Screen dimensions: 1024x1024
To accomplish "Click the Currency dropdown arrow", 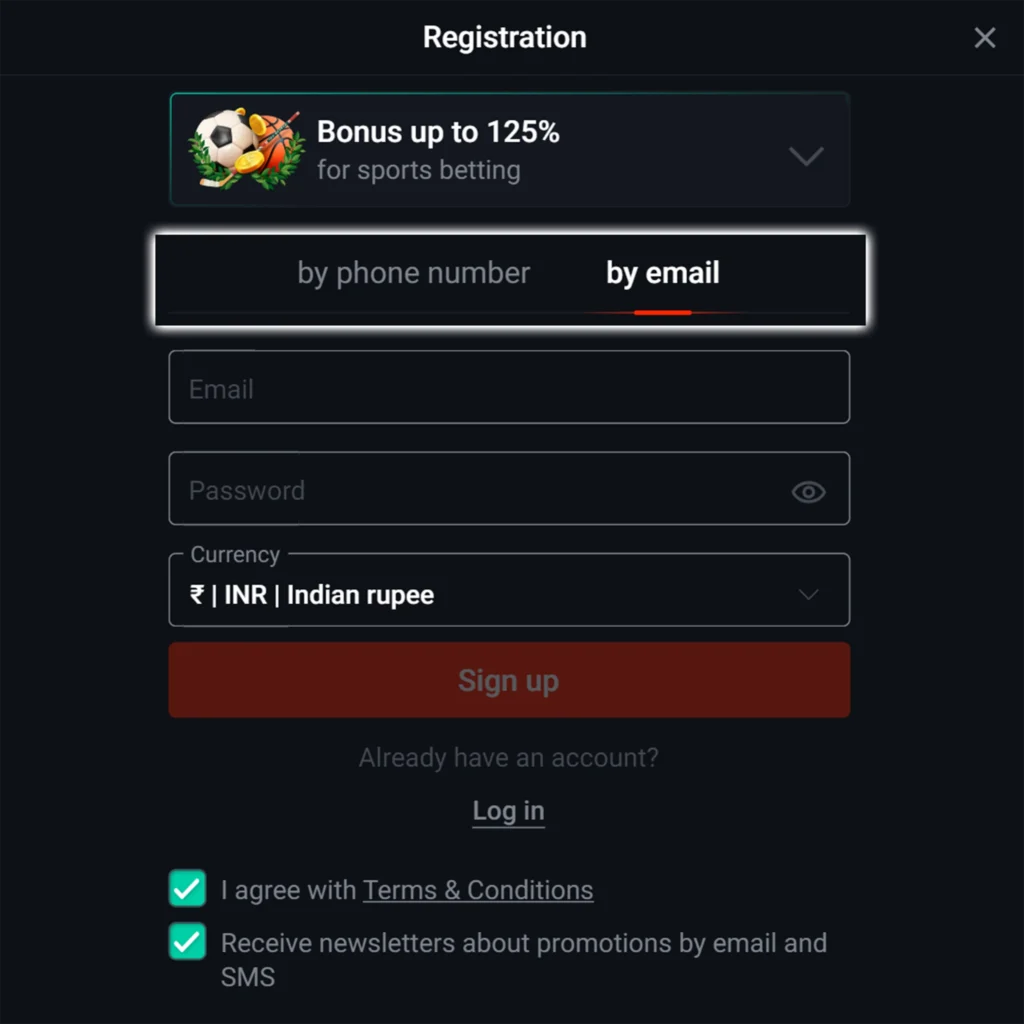I will point(808,595).
